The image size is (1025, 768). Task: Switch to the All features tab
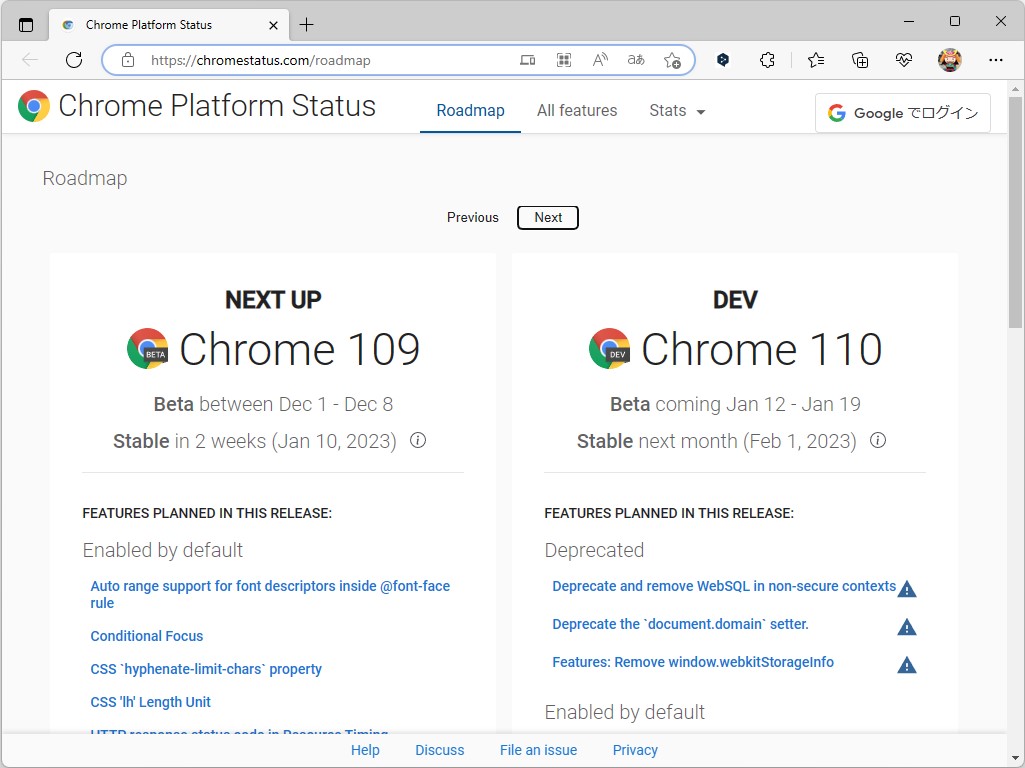pyautogui.click(x=577, y=111)
